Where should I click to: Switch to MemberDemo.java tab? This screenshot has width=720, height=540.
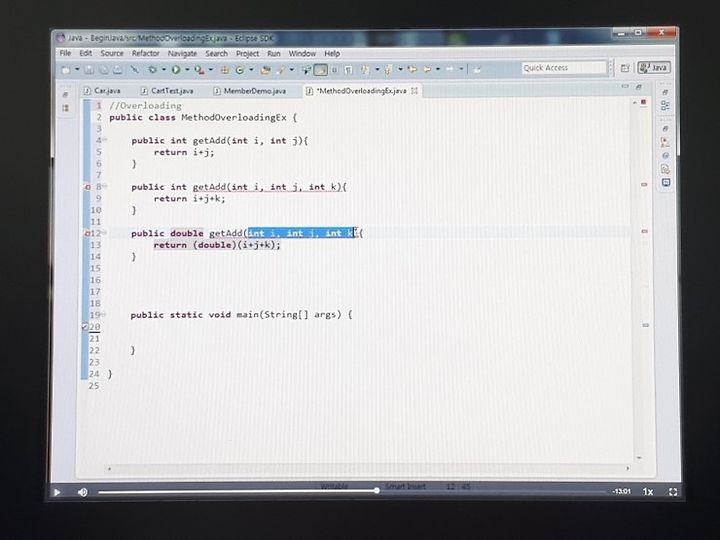250,91
